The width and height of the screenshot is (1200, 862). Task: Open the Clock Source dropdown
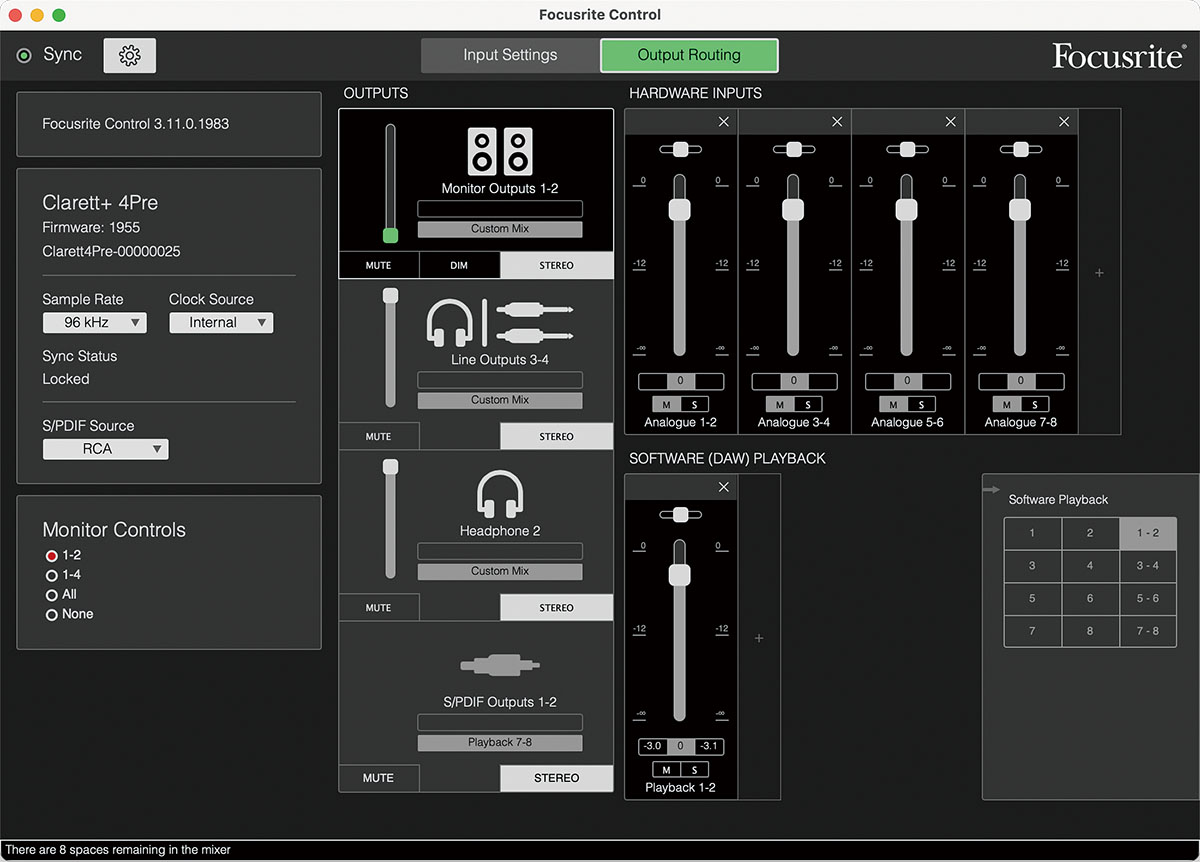tap(221, 323)
